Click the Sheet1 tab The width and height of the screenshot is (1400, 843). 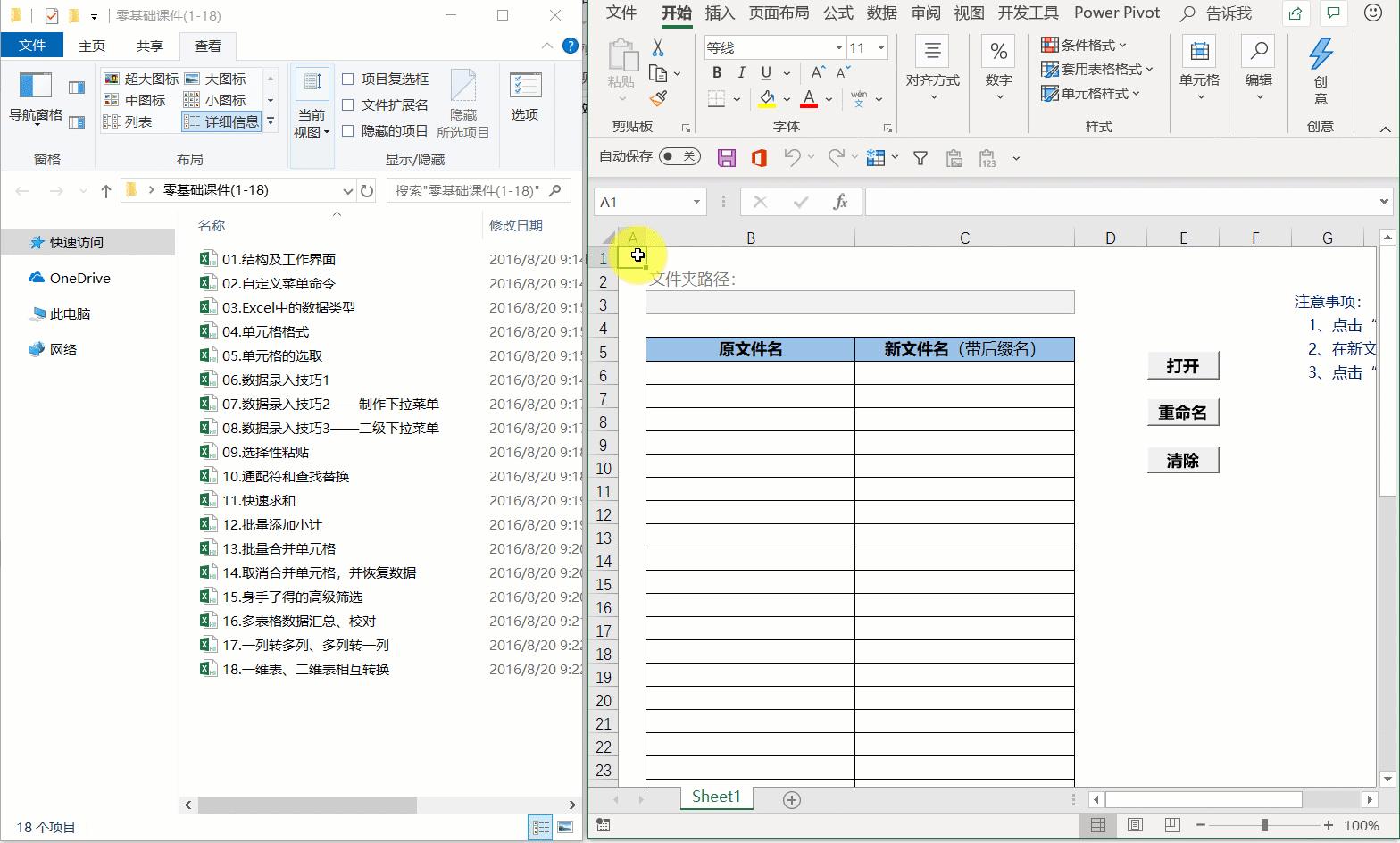tap(717, 797)
